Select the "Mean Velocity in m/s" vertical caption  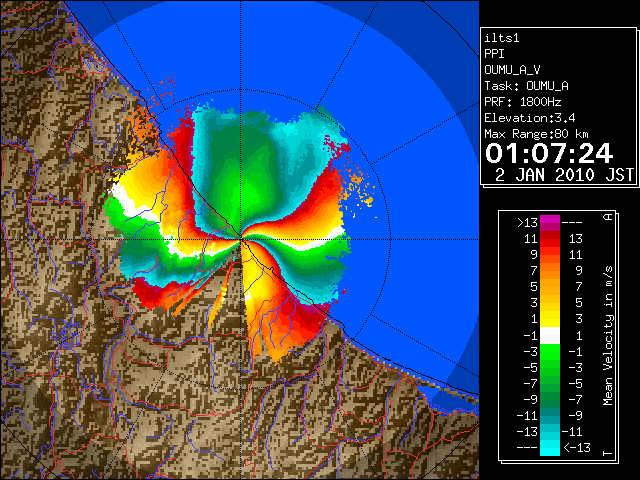tap(609, 336)
